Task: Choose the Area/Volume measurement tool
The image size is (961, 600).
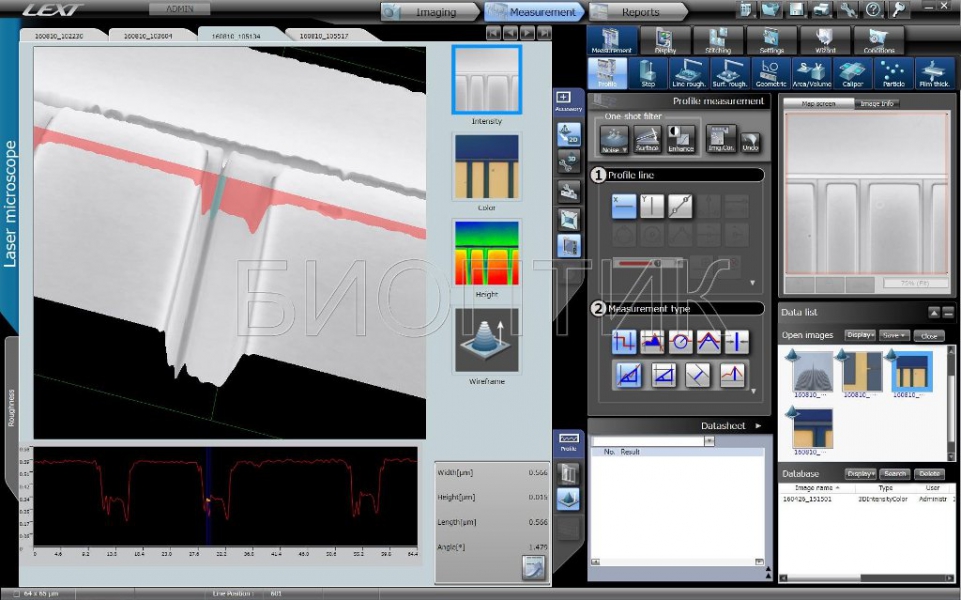Action: point(811,74)
